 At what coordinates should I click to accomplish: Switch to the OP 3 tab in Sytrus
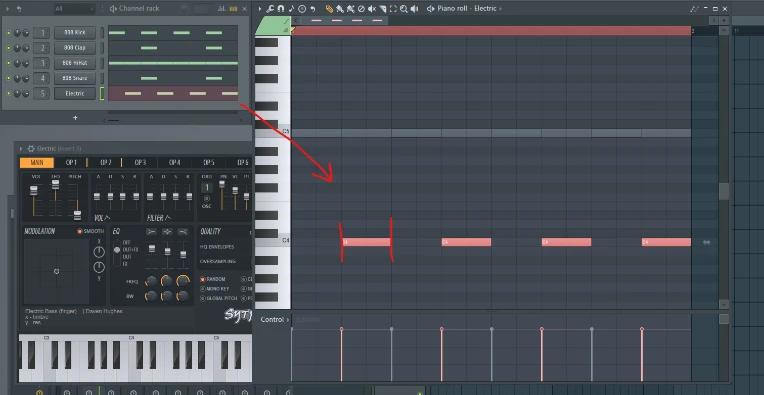pos(140,163)
